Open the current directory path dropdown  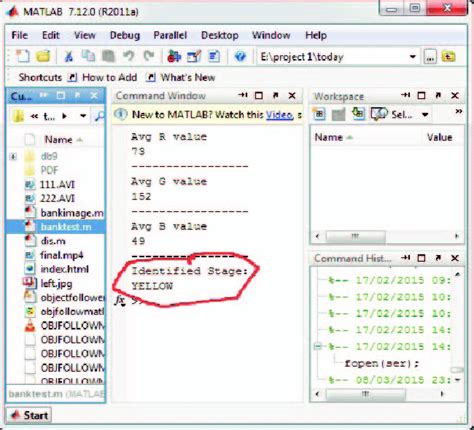(x=413, y=57)
